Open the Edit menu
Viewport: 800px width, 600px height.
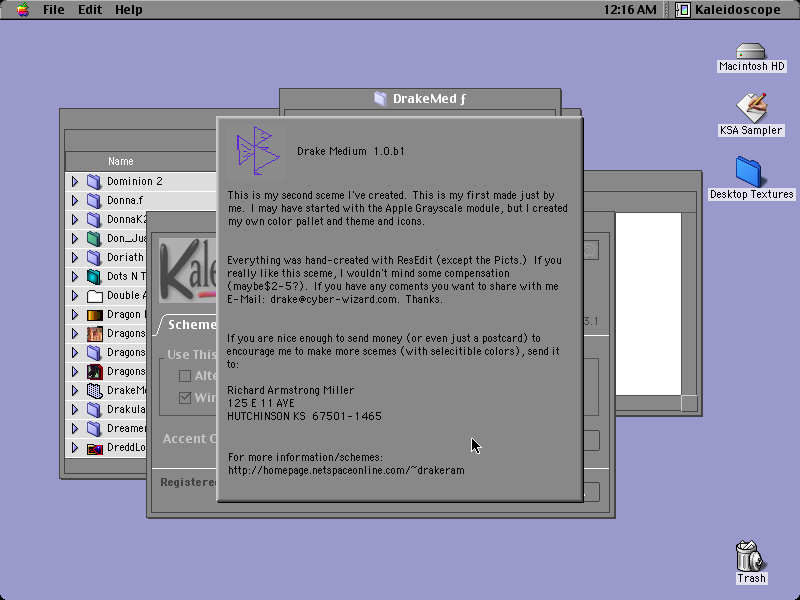point(90,10)
